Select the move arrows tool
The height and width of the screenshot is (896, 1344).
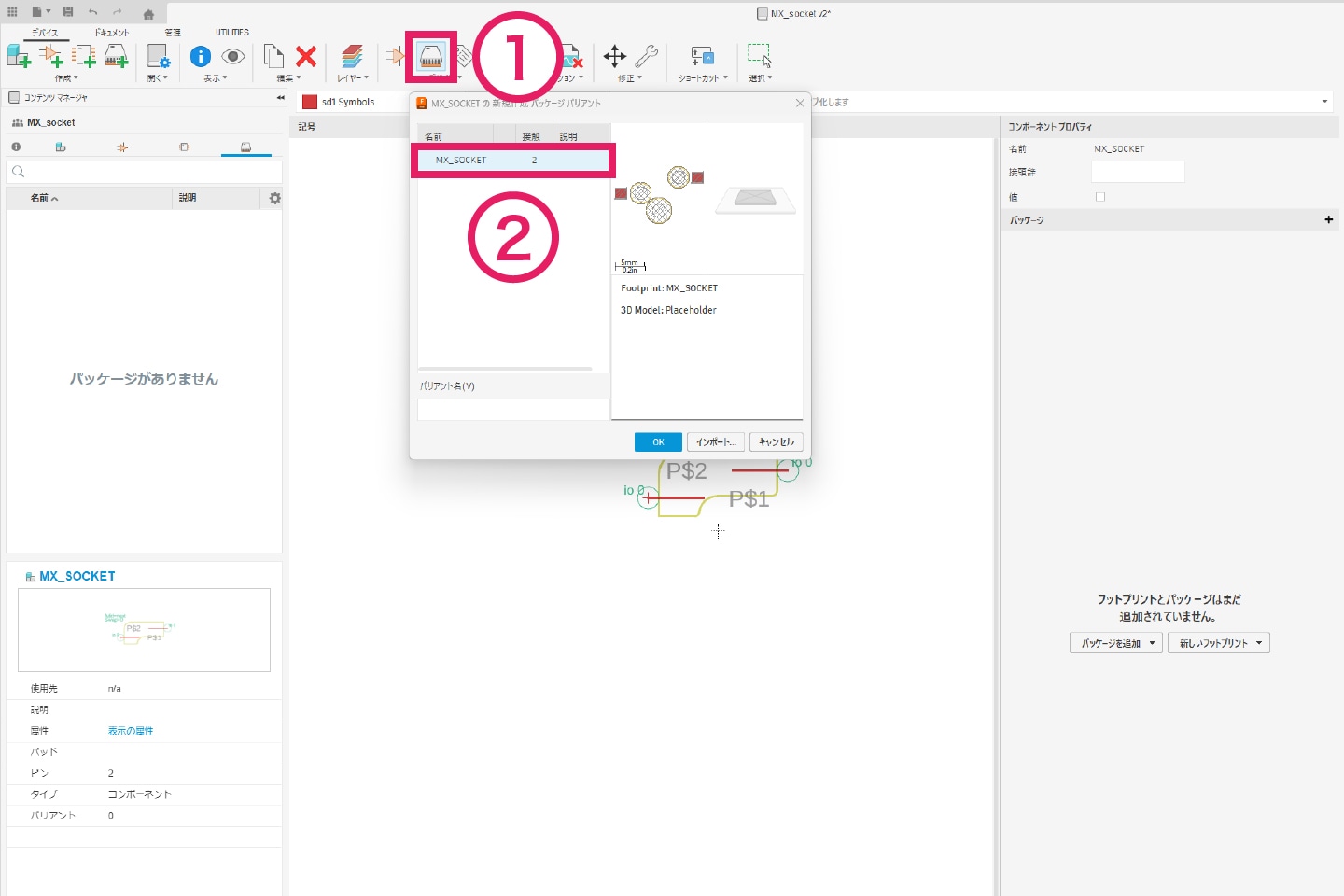click(614, 57)
